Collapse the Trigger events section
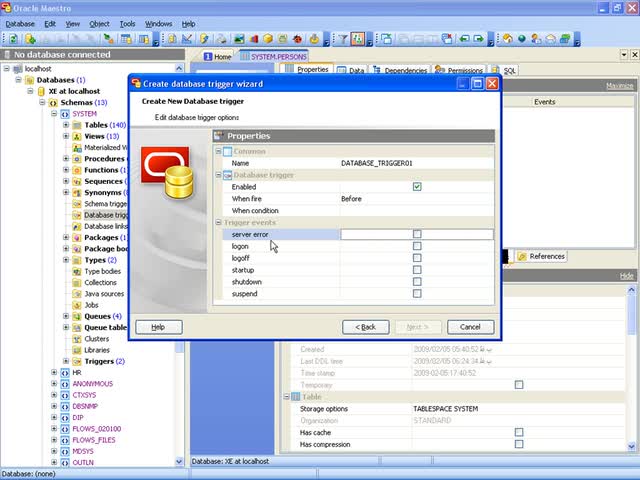This screenshot has height=480, width=640. [218, 222]
